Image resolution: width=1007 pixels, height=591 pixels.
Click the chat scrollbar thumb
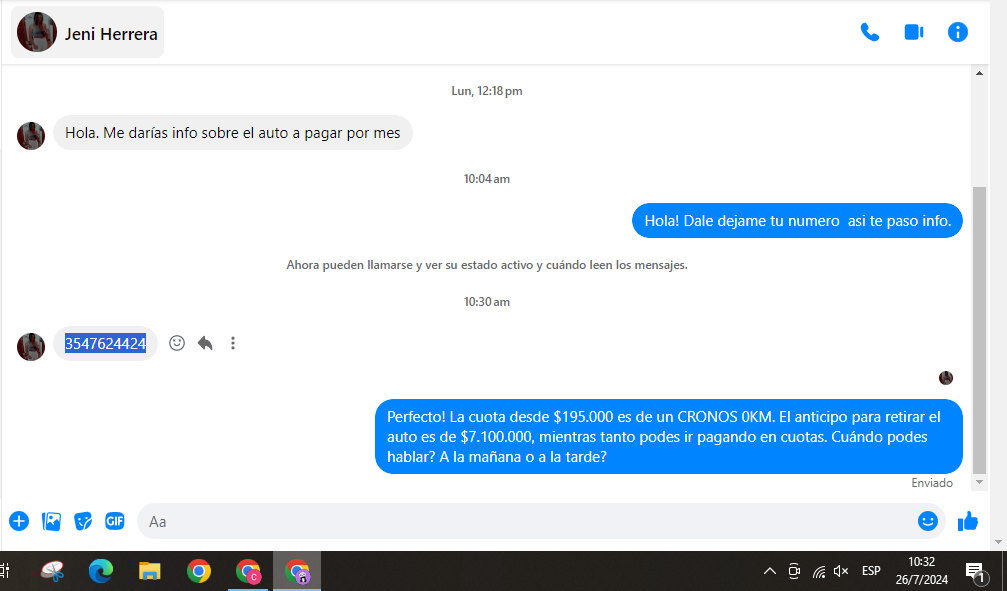(979, 330)
